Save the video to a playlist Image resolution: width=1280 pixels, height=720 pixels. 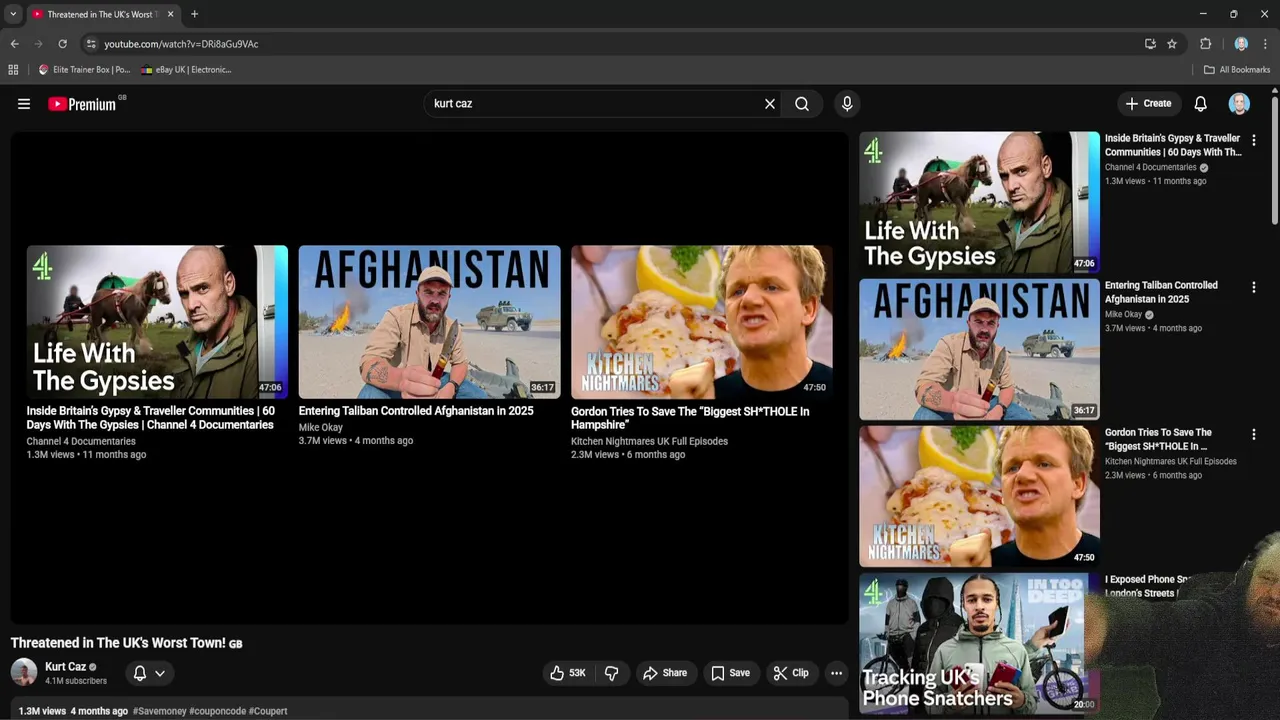(x=730, y=673)
